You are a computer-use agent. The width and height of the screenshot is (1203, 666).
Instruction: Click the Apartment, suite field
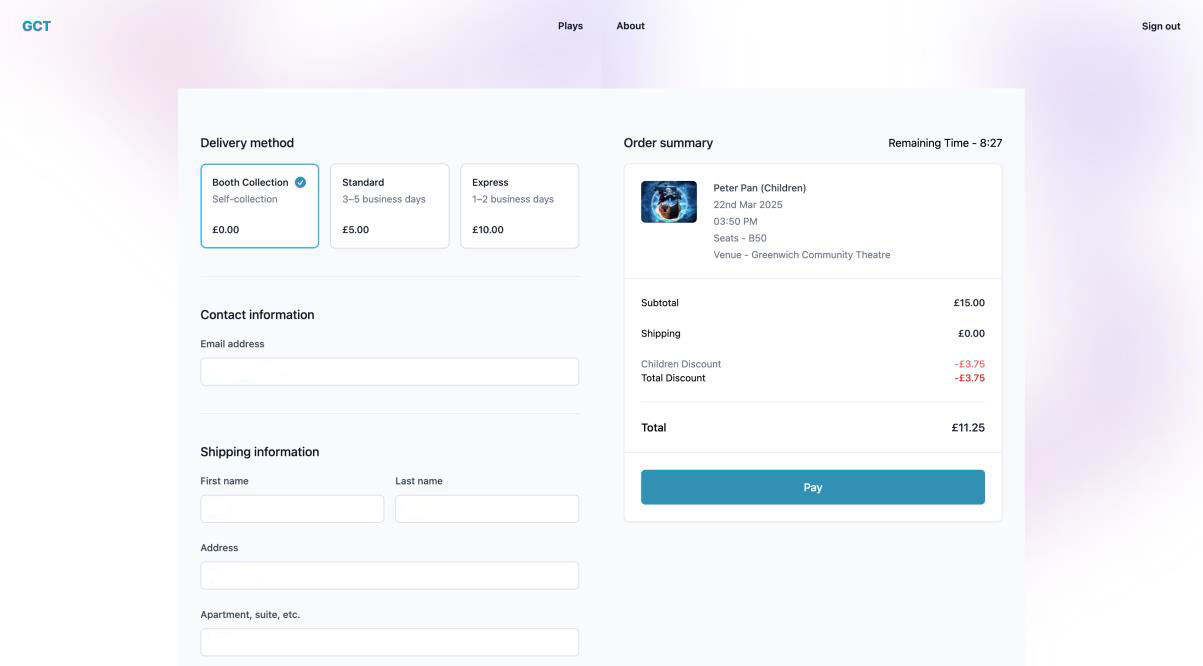[x=389, y=641]
